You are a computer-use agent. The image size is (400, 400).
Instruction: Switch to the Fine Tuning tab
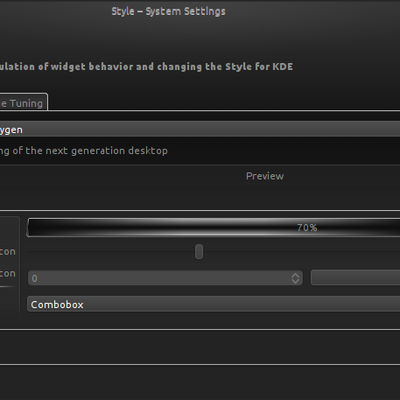(23, 103)
